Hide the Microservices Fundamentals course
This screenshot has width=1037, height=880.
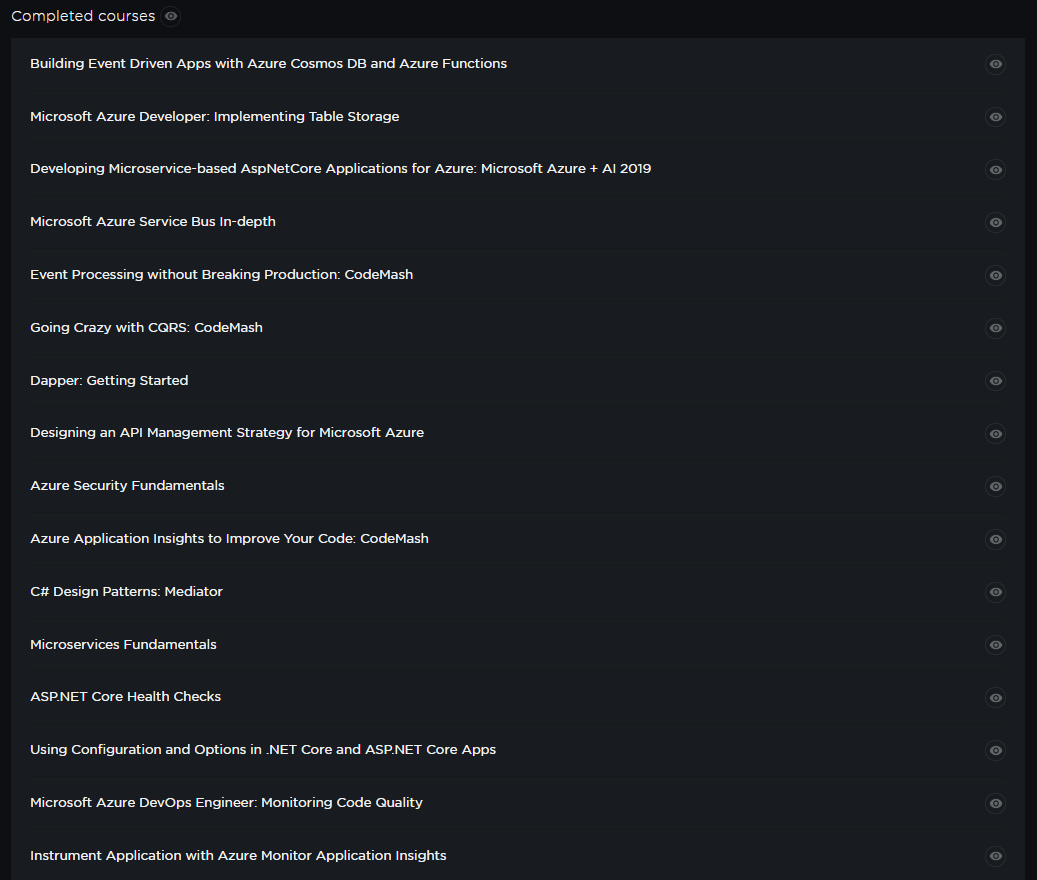tap(995, 645)
